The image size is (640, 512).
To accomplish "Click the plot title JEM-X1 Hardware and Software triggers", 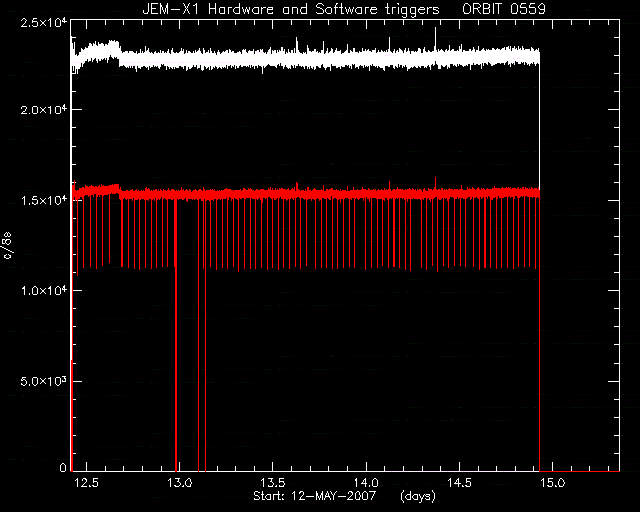I will pyautogui.click(x=291, y=9).
